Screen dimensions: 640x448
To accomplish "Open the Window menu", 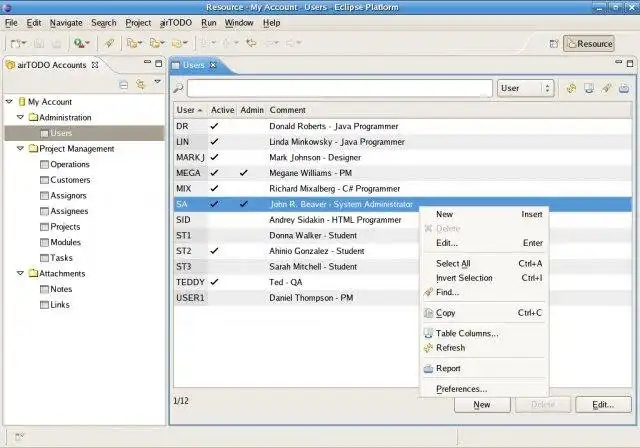I will (x=239, y=23).
